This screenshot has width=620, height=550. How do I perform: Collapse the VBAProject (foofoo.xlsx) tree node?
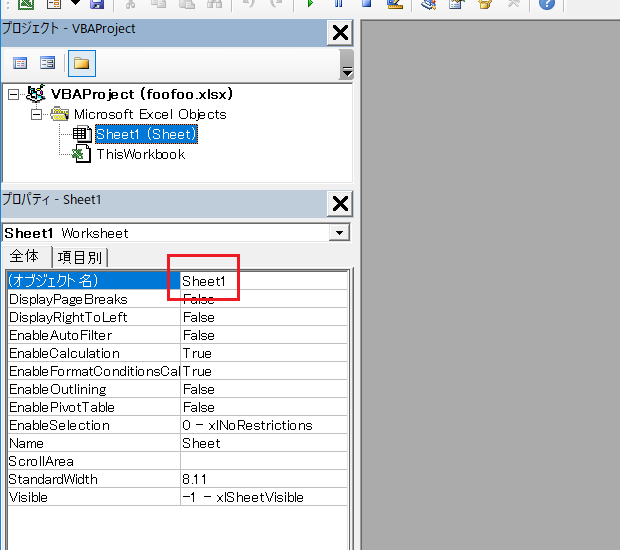[x=14, y=94]
